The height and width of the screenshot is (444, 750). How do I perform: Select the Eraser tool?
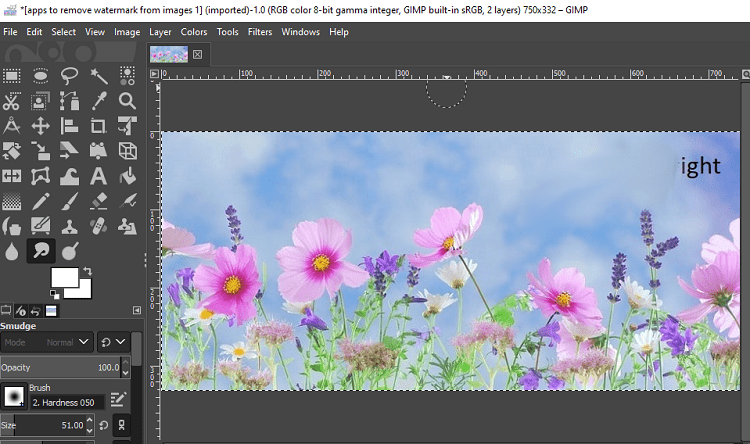(x=99, y=201)
